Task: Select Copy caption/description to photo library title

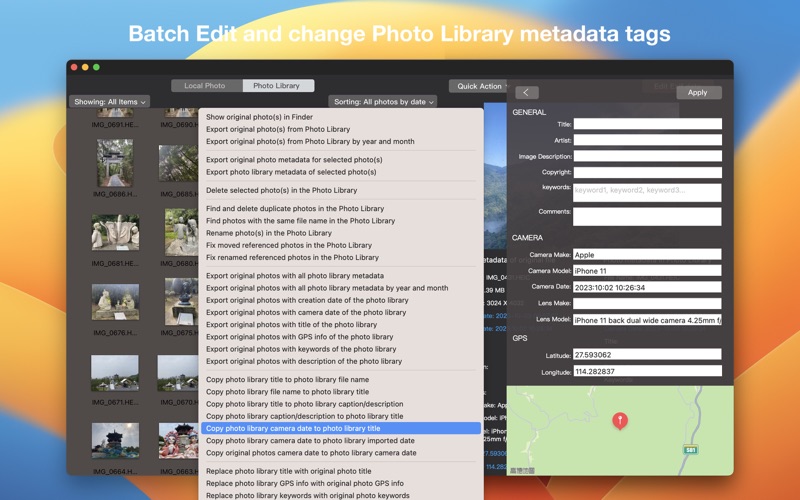Action: (341, 416)
